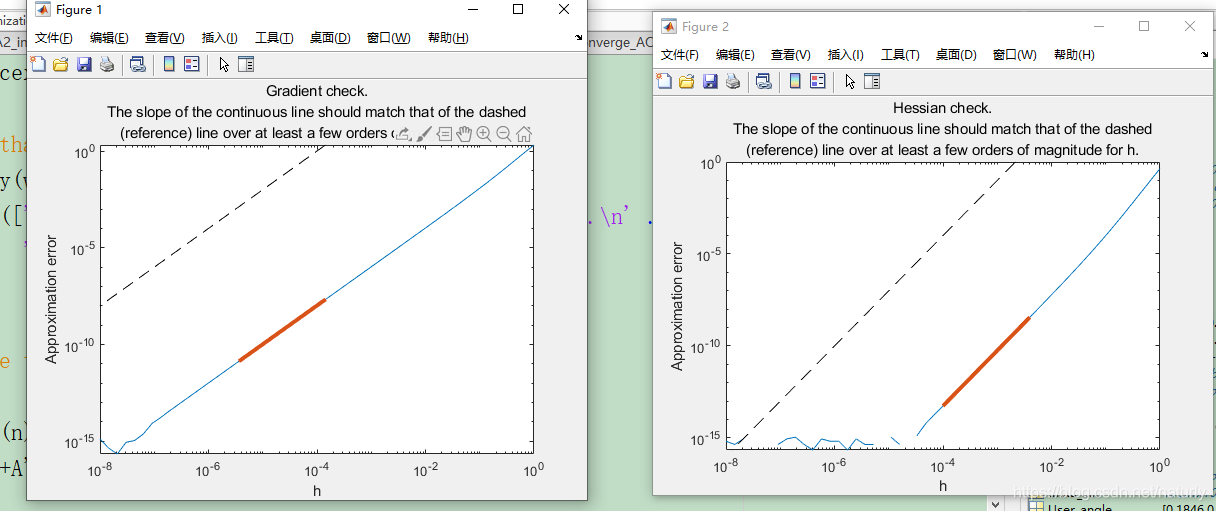Save figure icon in Figure 2 toolbar

point(710,81)
